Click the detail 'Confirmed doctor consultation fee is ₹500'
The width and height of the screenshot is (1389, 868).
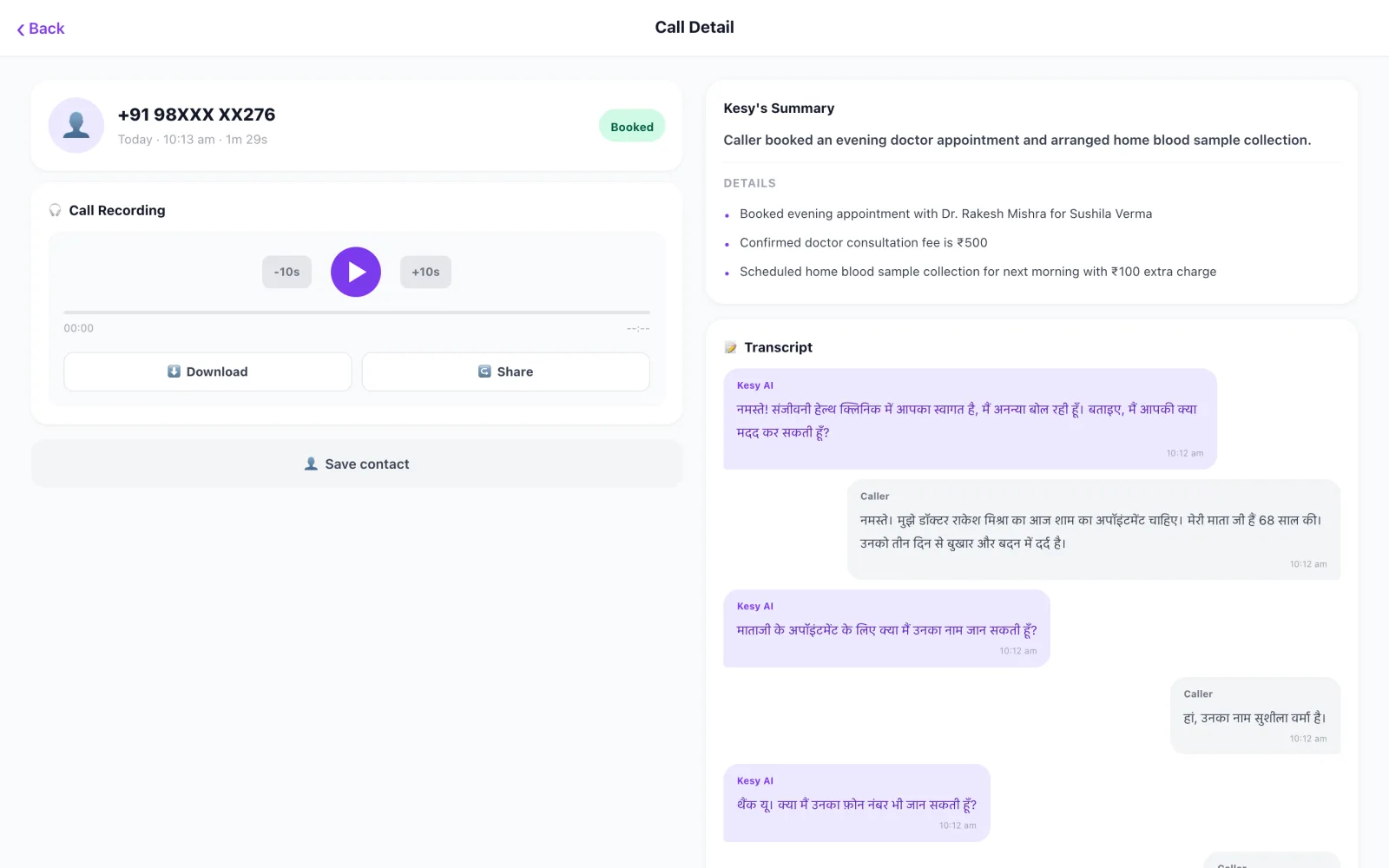pyautogui.click(x=864, y=243)
